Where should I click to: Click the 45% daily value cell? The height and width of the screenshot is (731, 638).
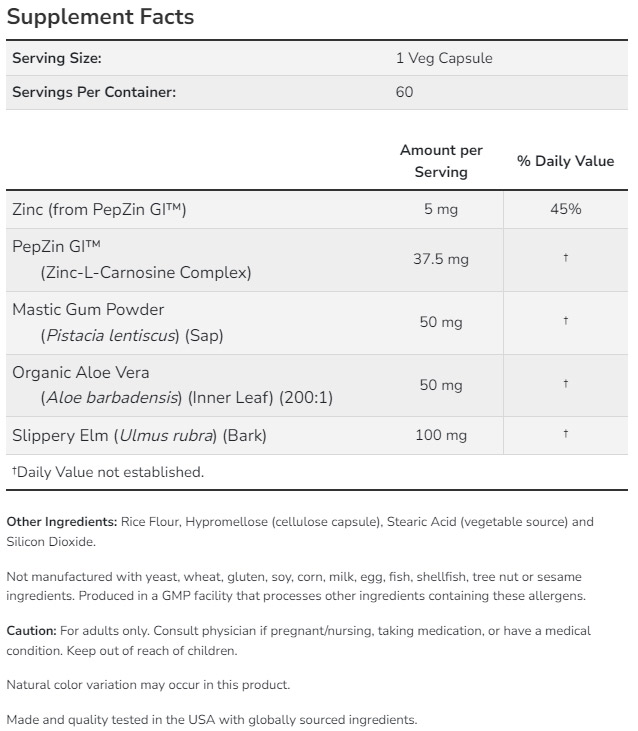coord(565,209)
